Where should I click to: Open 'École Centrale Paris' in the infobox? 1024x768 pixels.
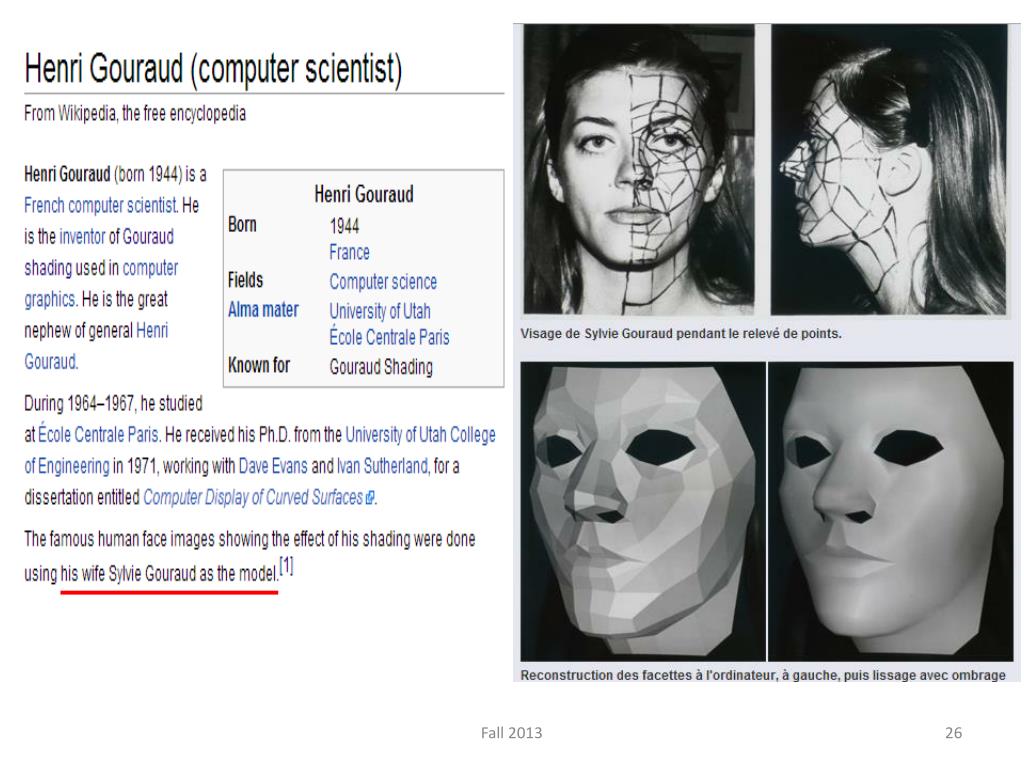[389, 337]
